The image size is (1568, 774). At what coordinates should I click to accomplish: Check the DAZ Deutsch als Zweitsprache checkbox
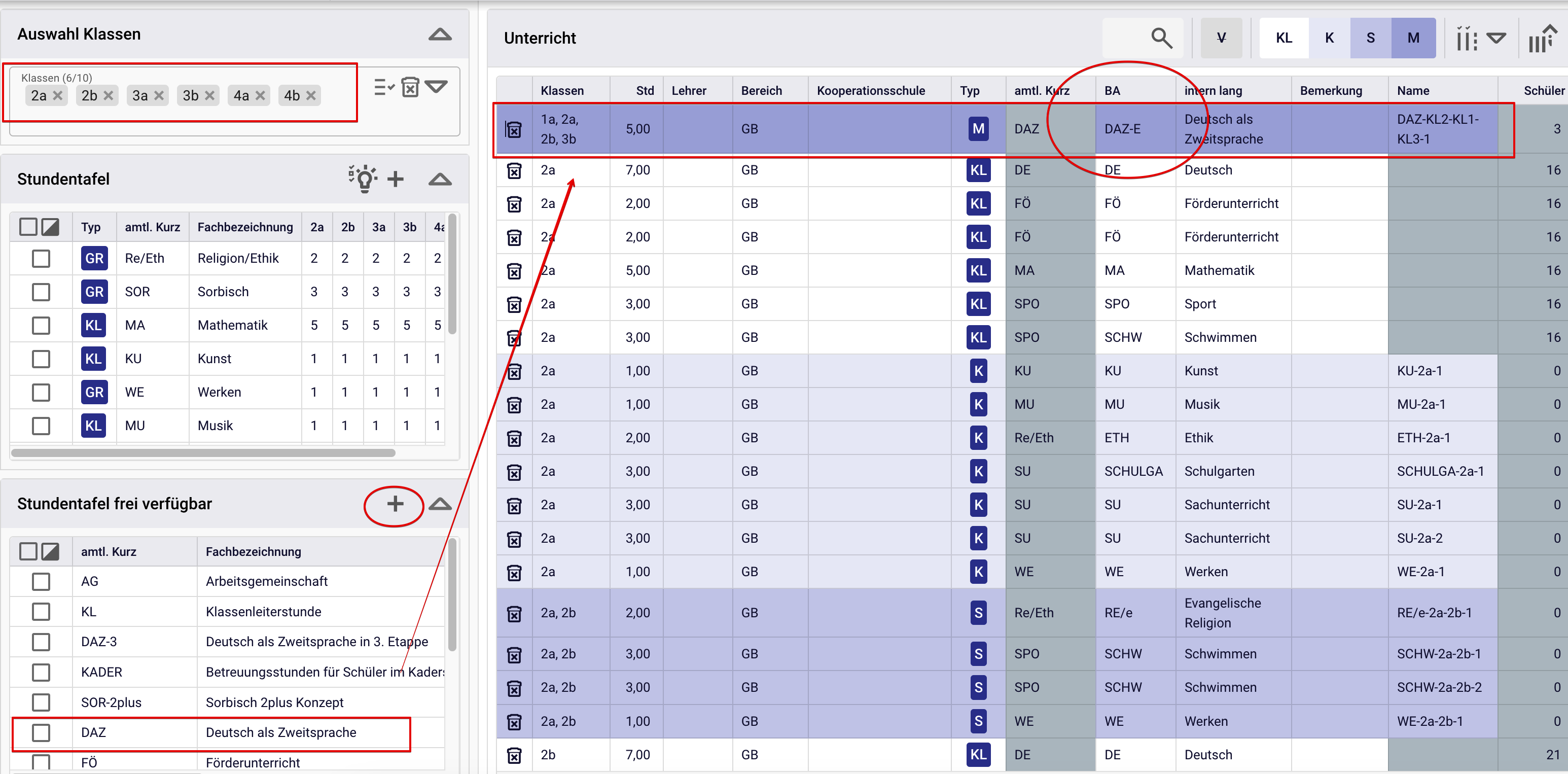[41, 732]
